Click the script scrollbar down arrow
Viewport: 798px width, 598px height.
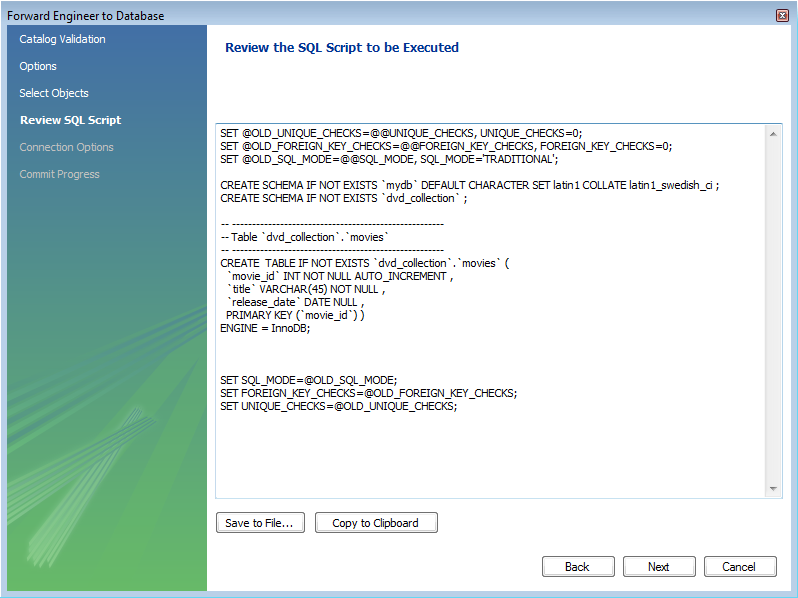774,489
